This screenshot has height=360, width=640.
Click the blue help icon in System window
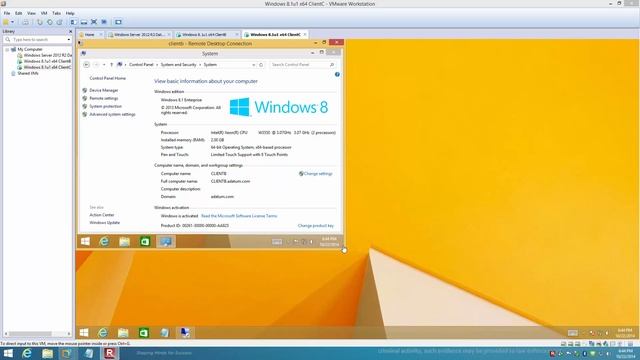pyautogui.click(x=337, y=74)
